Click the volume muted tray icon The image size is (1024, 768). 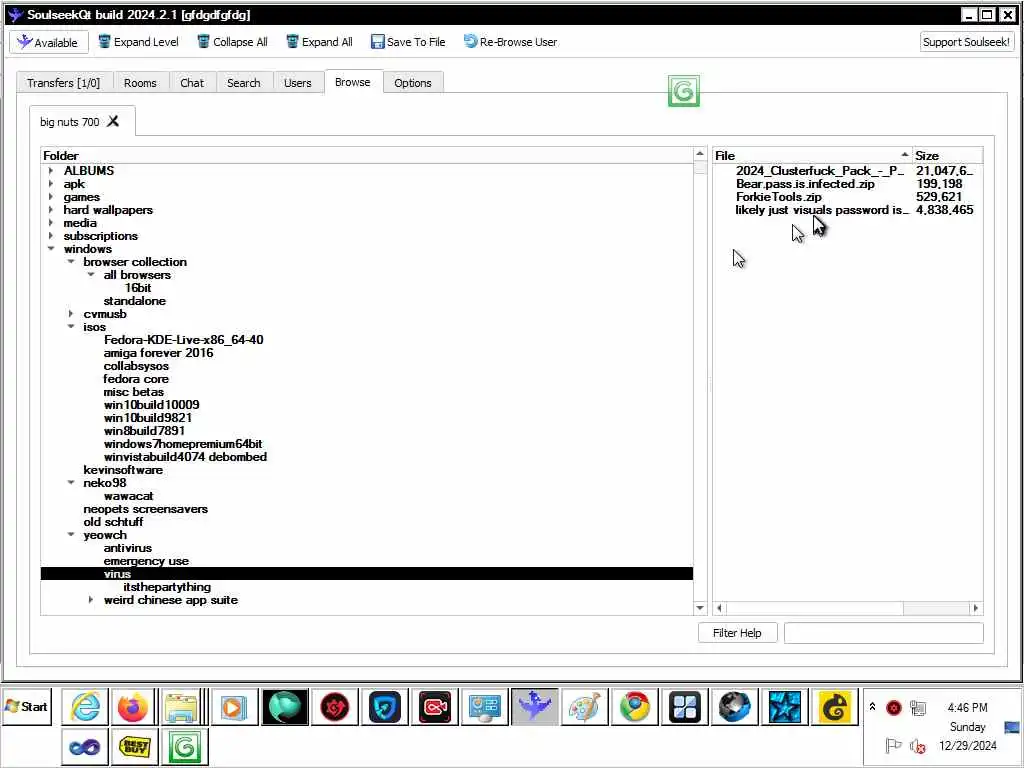click(918, 746)
